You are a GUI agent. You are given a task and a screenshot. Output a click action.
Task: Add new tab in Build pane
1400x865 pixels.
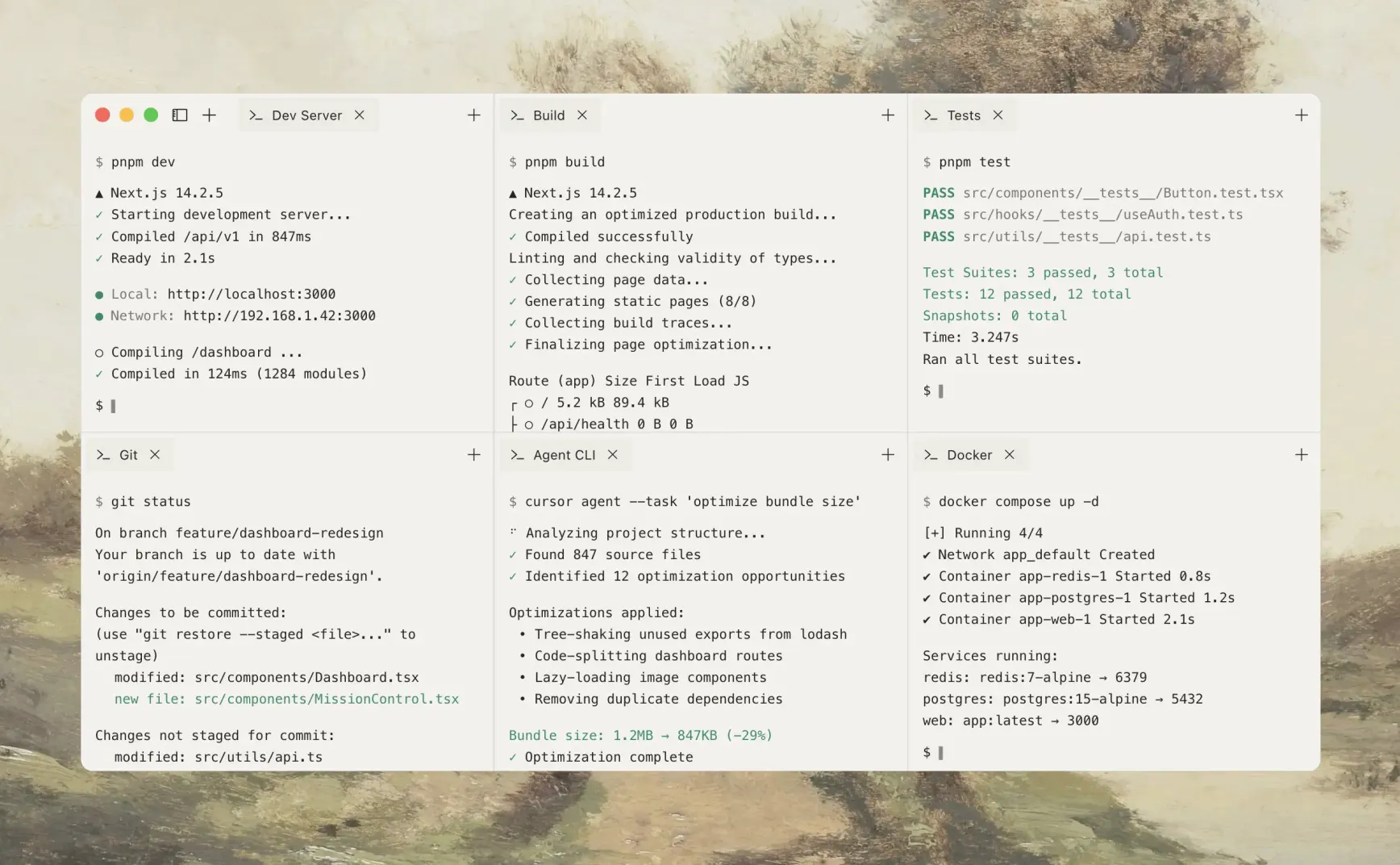tap(887, 115)
